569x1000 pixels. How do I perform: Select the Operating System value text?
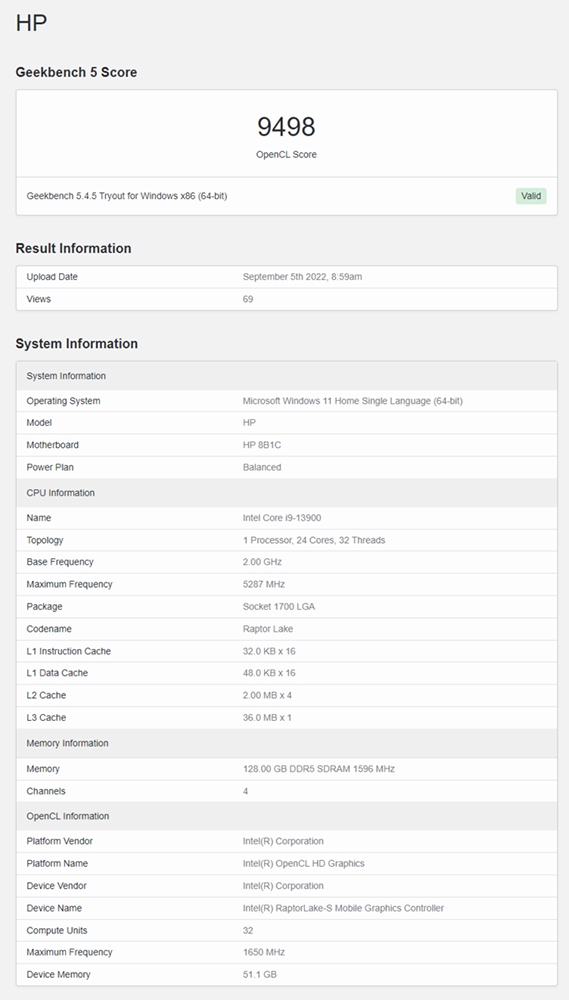(x=353, y=401)
